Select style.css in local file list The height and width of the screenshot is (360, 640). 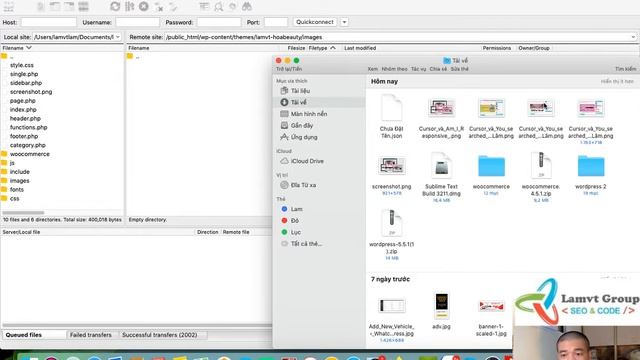(22, 65)
